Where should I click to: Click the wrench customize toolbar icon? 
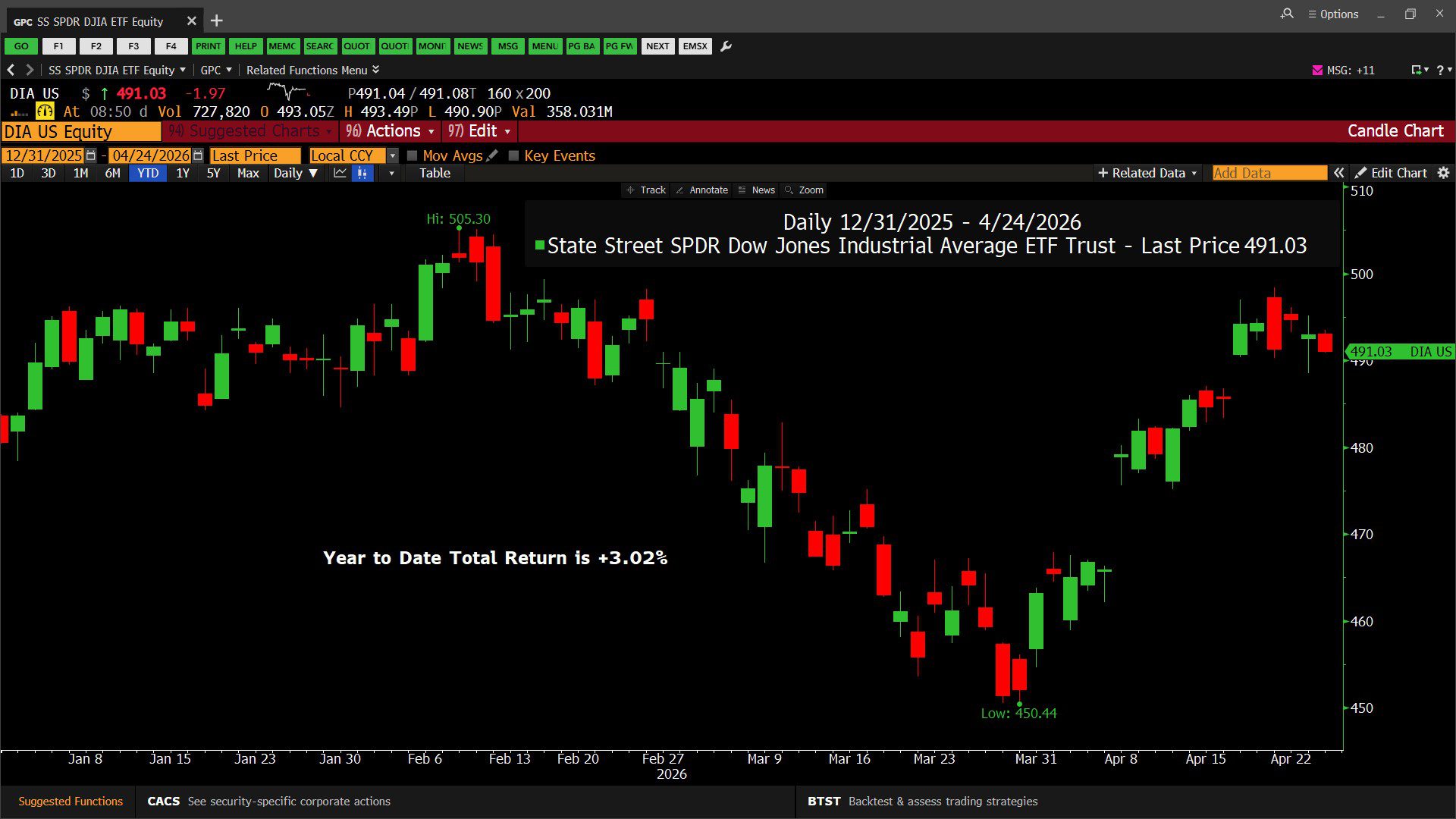[726, 46]
